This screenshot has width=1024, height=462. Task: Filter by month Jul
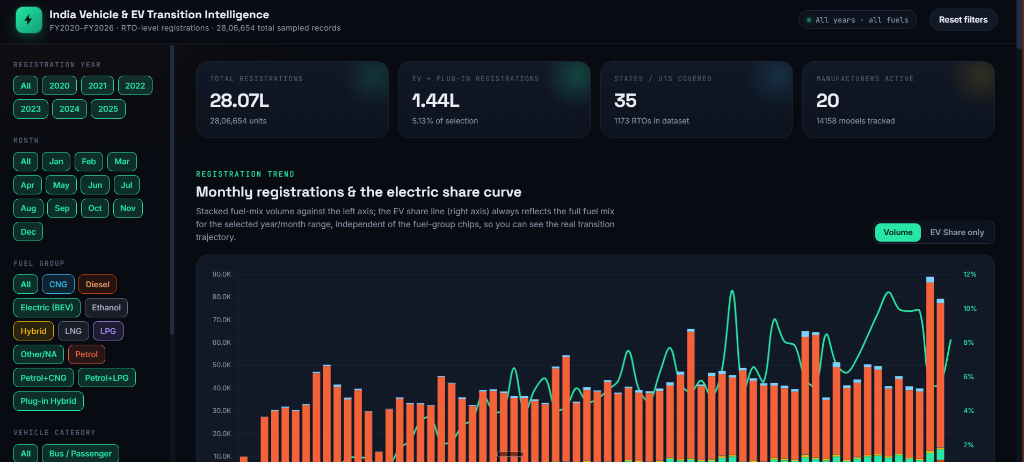point(127,185)
